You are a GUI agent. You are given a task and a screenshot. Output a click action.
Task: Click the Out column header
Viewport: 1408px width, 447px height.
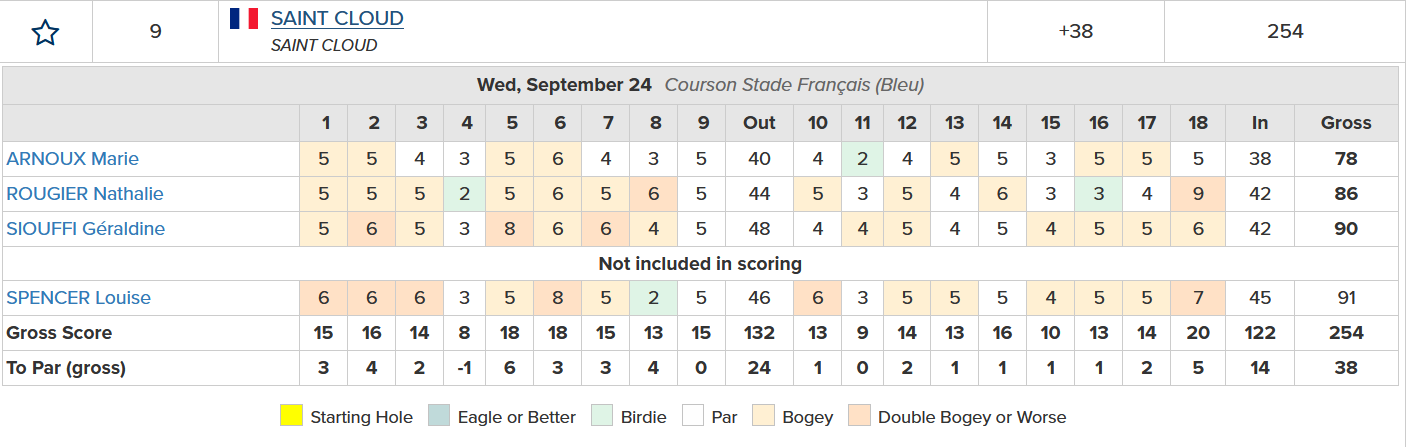point(759,123)
